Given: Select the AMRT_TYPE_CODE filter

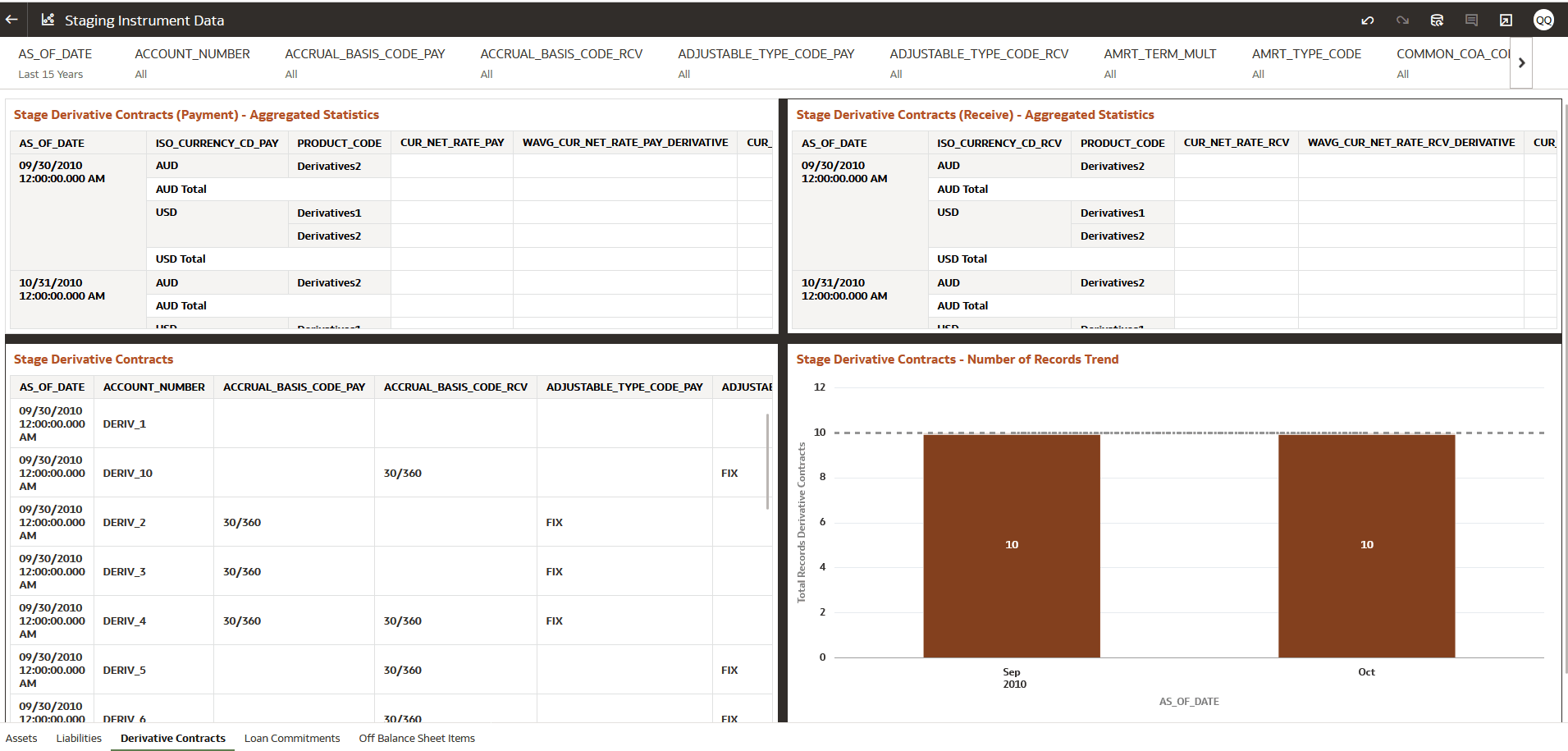Looking at the screenshot, I should (x=1306, y=63).
